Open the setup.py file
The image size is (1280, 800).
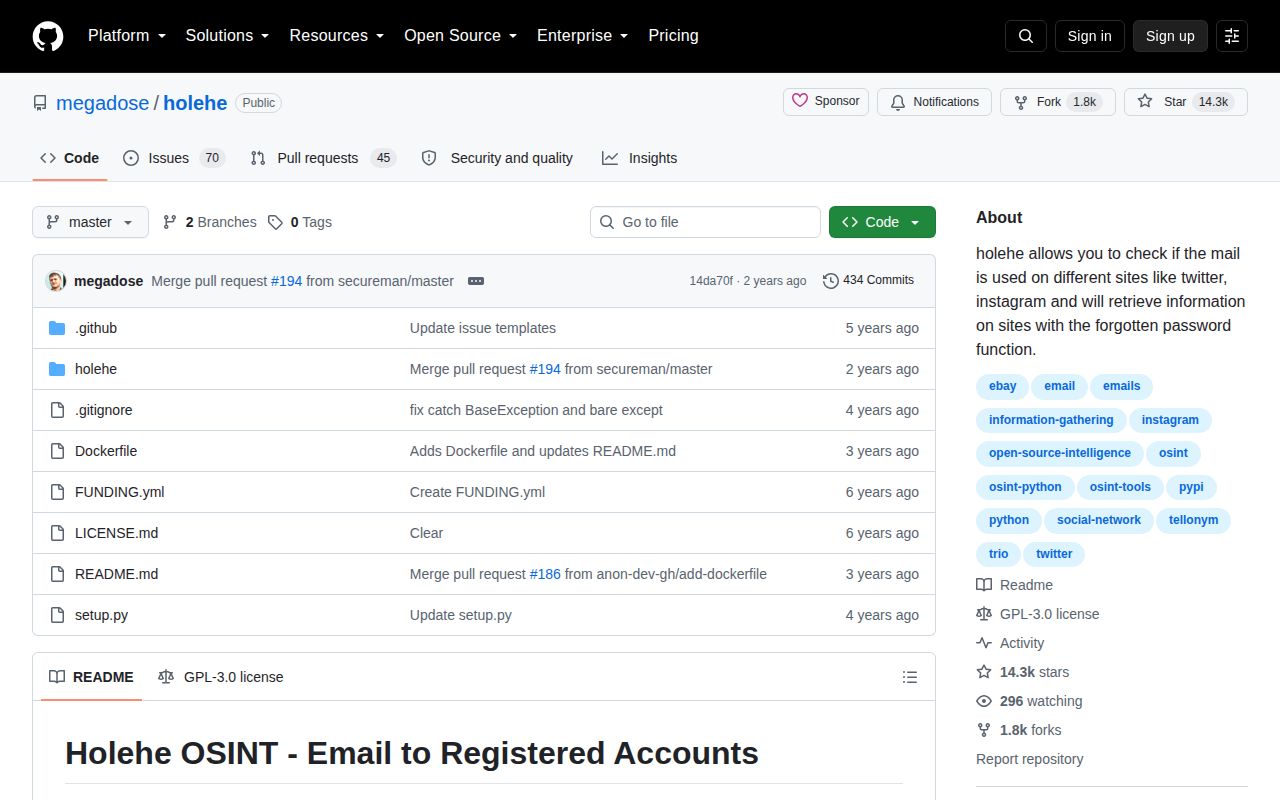point(101,615)
